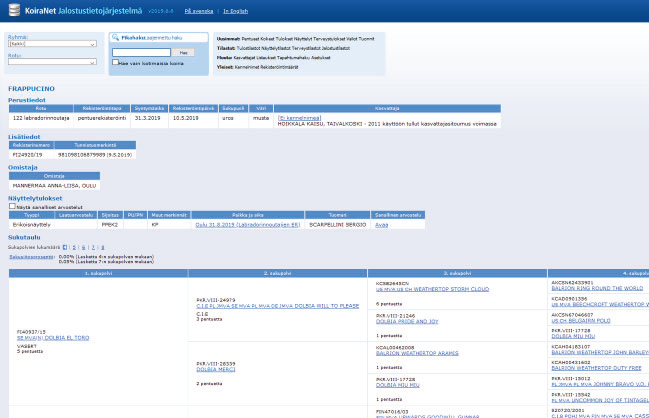Open Balrion Weathertop Duty Free link
This screenshot has width=649, height=418.
[596, 368]
